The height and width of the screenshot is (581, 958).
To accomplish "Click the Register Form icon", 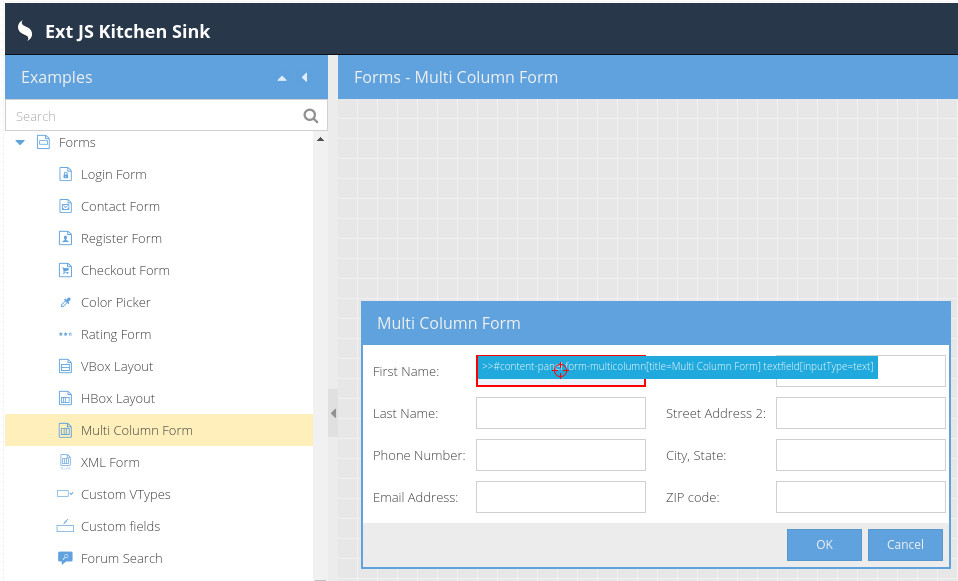I will [x=66, y=238].
